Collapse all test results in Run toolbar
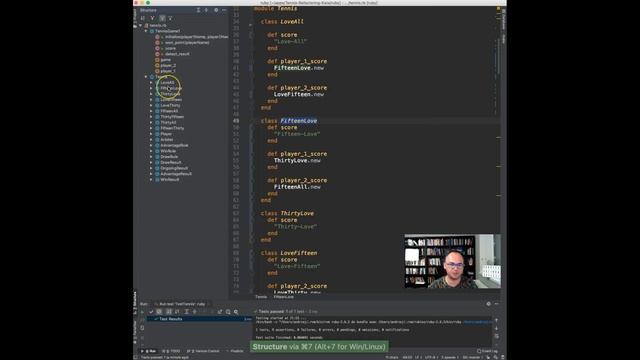The width and height of the screenshot is (640, 360). pos(195,312)
